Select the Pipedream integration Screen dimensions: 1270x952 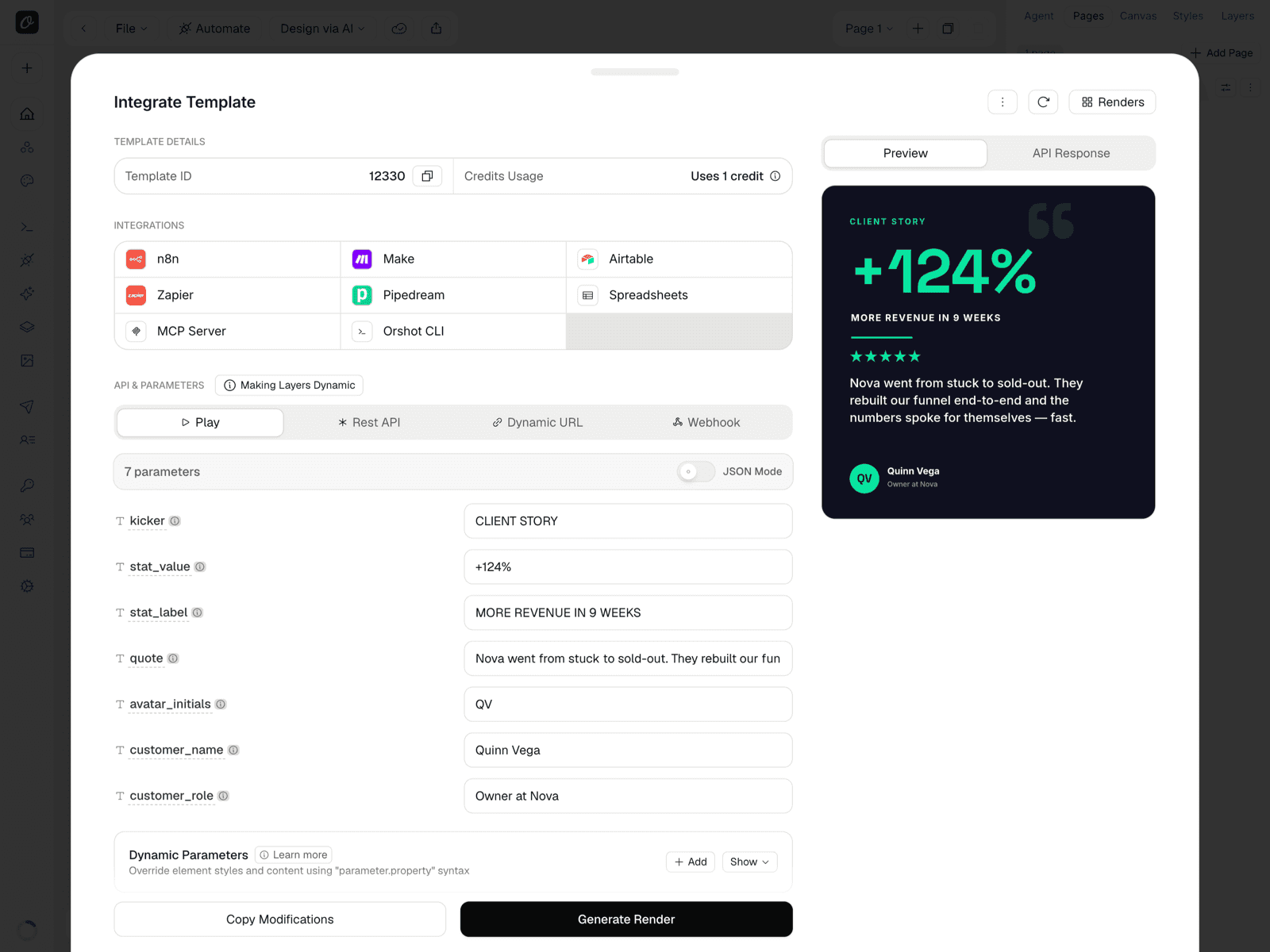click(x=453, y=295)
